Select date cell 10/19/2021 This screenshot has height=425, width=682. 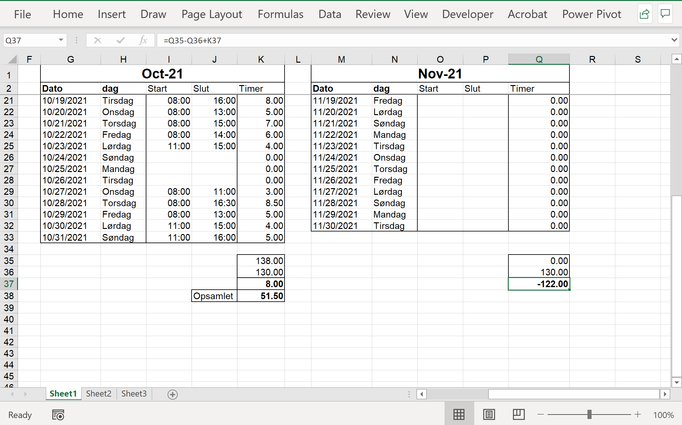[70, 100]
